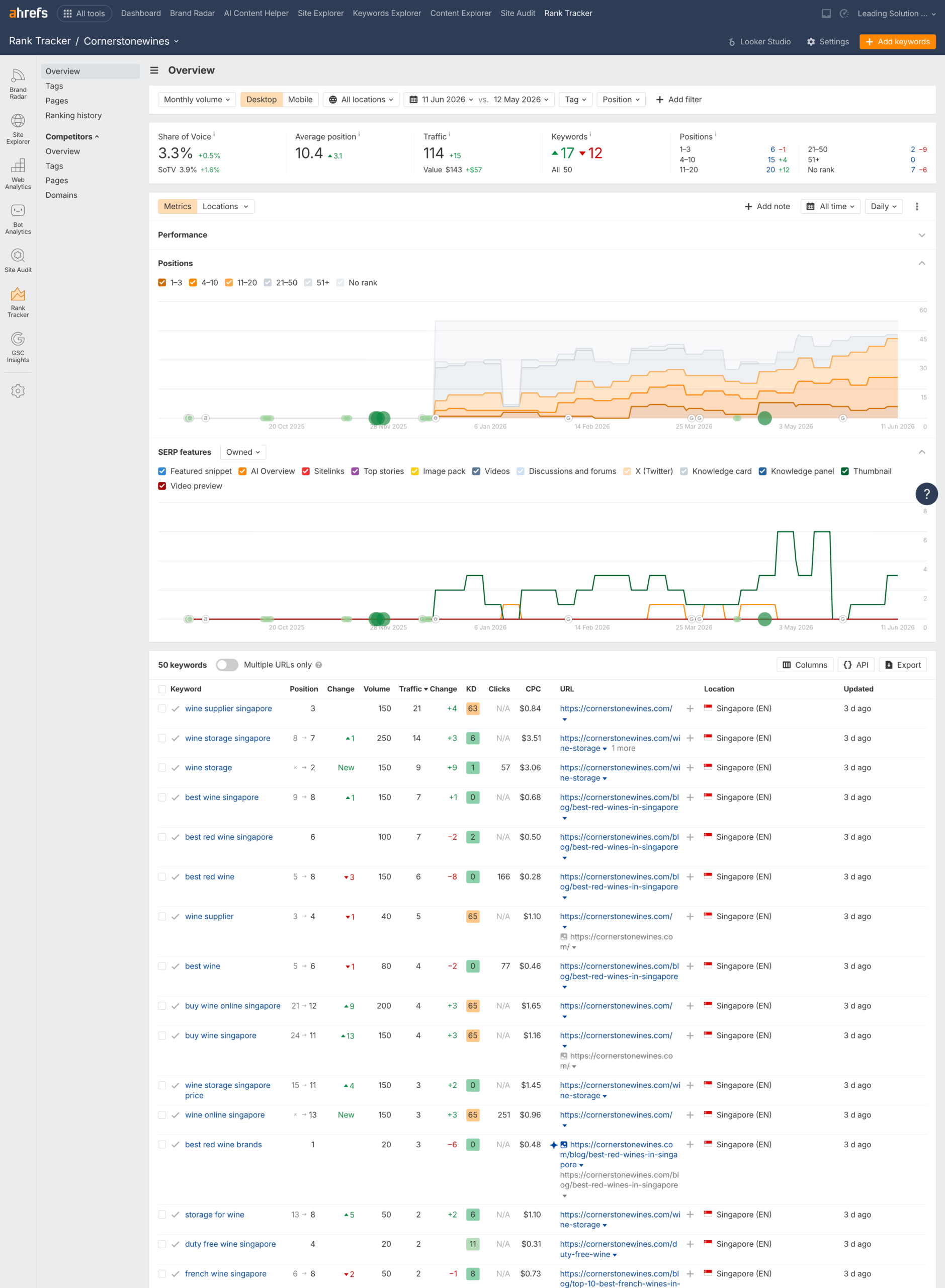Click the Ahrefs logo

28,13
